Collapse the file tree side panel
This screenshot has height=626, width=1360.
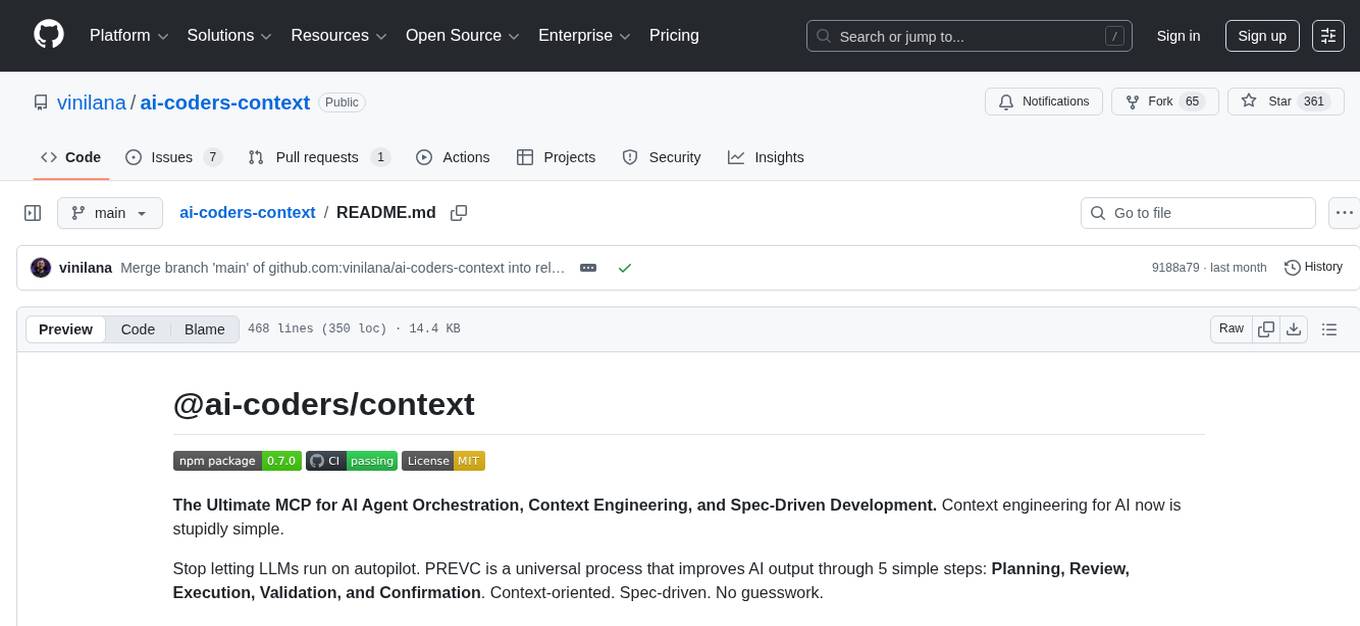[x=32, y=212]
